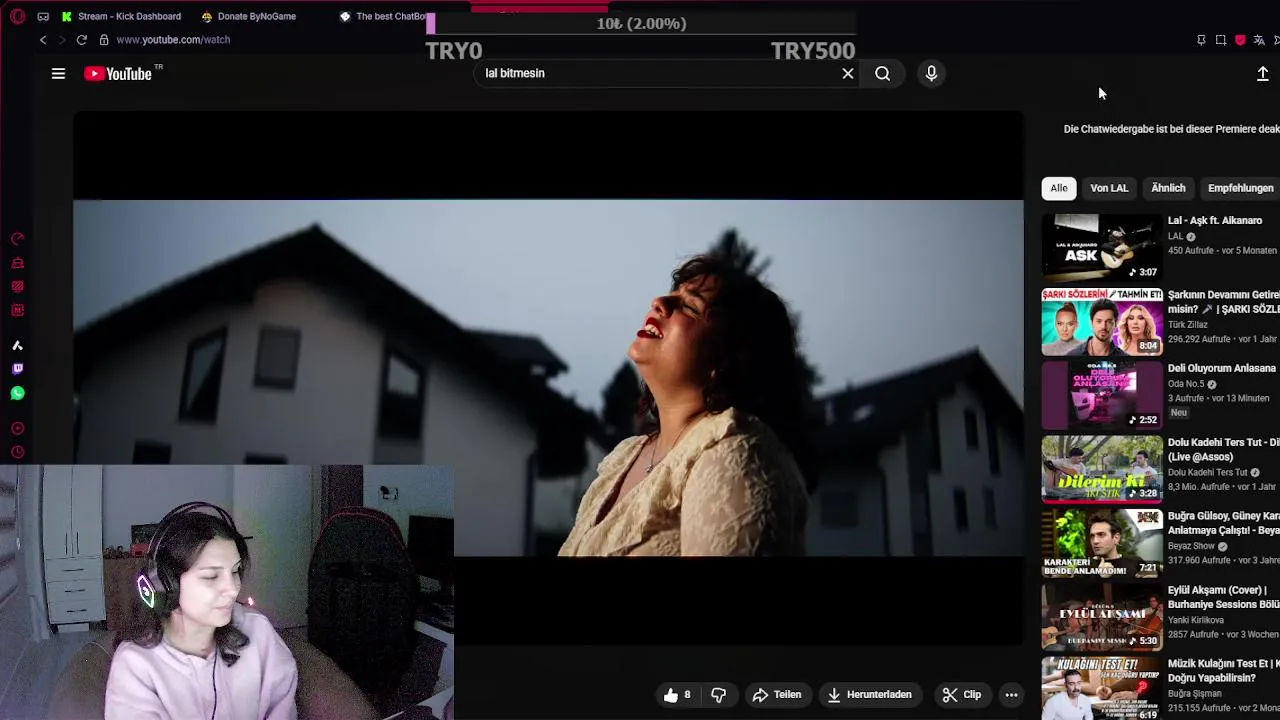Switch to Stream - Kick Dashboard tab
Viewport: 1280px width, 720px height.
tap(121, 17)
